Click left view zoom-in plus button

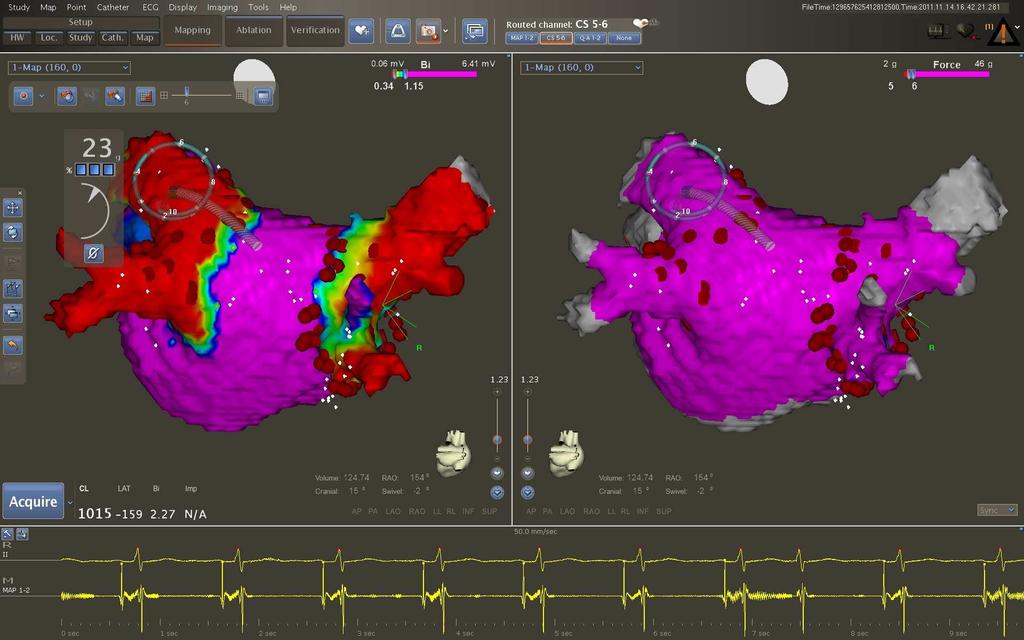tap(497, 392)
